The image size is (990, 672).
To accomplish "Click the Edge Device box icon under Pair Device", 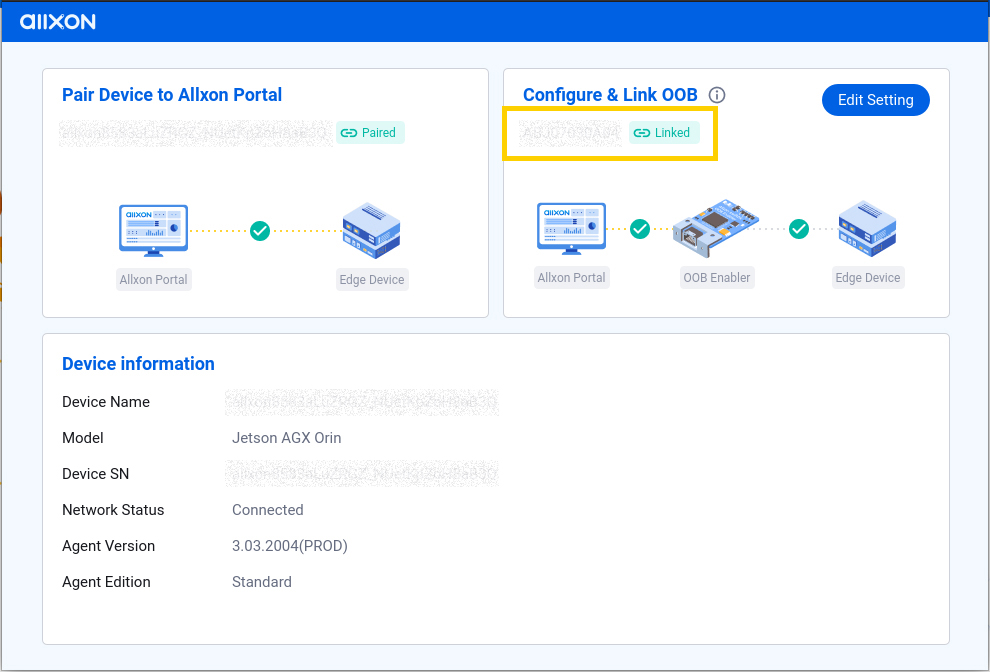I will 372,230.
